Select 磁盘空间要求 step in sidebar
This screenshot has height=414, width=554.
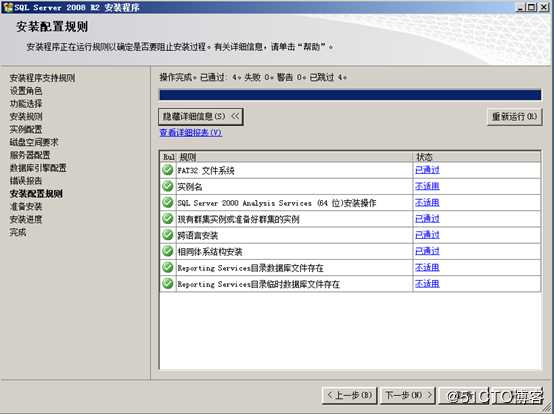tap(34, 142)
